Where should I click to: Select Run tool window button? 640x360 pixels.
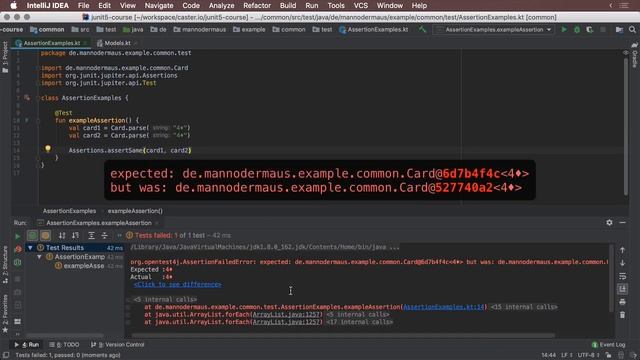(x=27, y=344)
